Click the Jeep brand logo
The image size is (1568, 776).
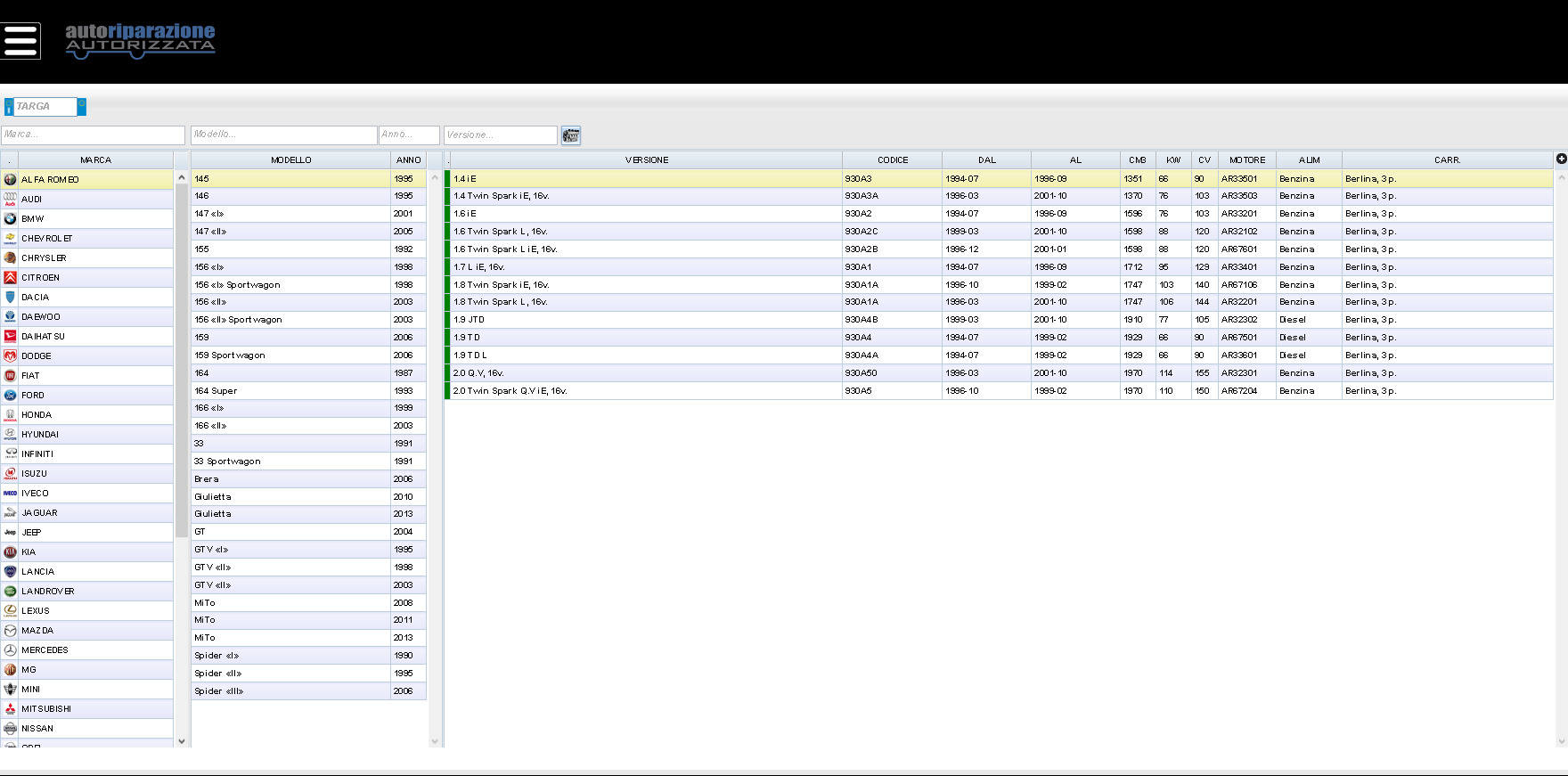pyautogui.click(x=10, y=532)
